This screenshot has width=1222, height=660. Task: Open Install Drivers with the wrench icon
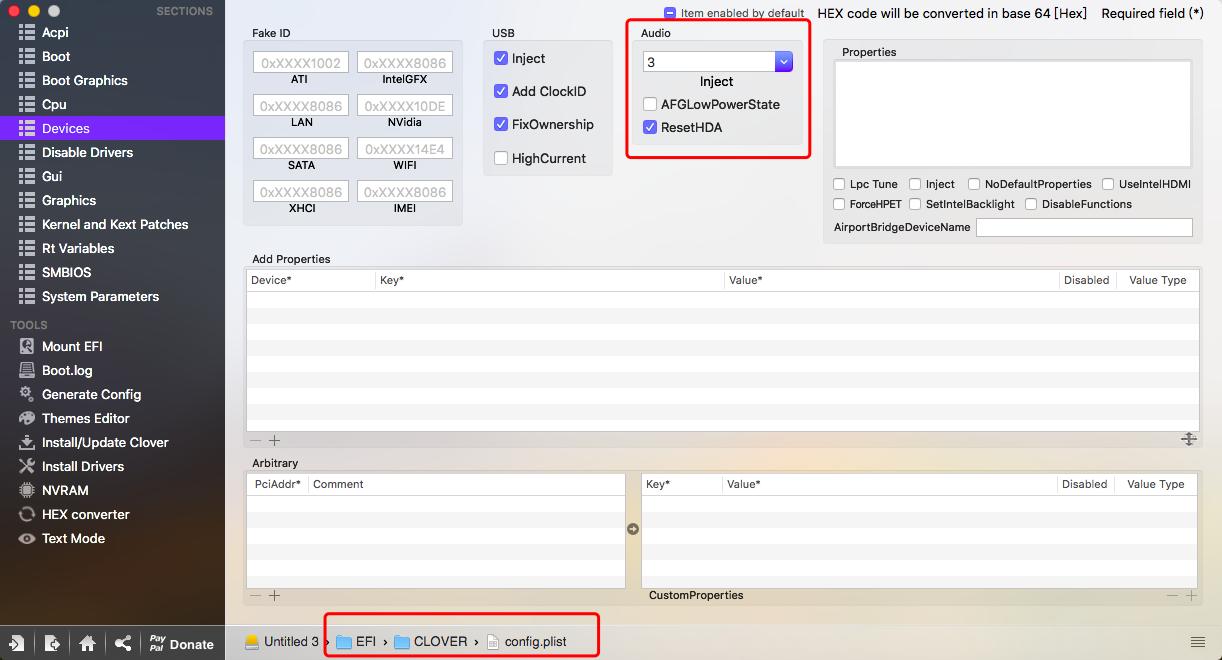(83, 466)
